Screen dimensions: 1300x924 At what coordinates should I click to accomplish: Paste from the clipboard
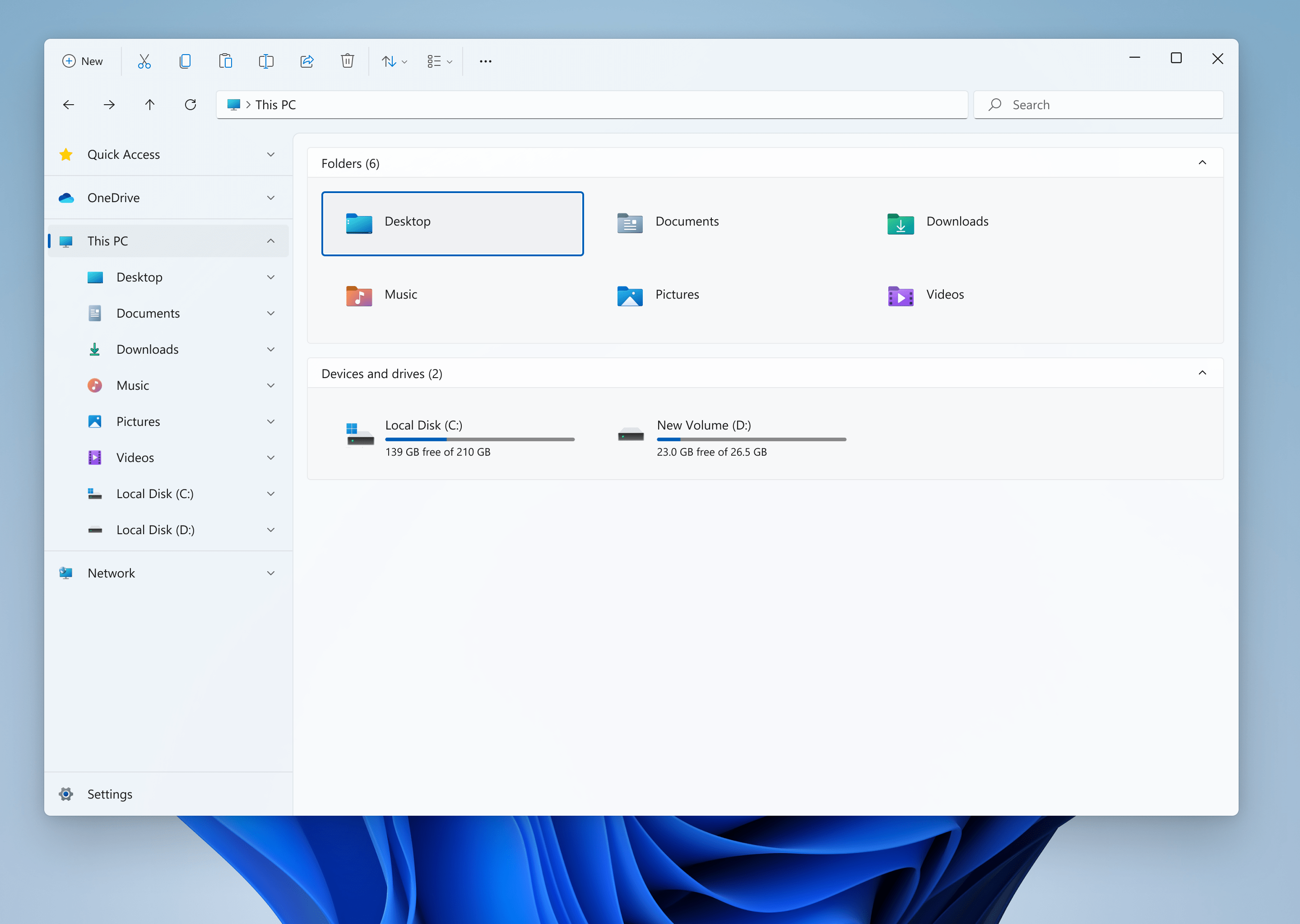(225, 61)
